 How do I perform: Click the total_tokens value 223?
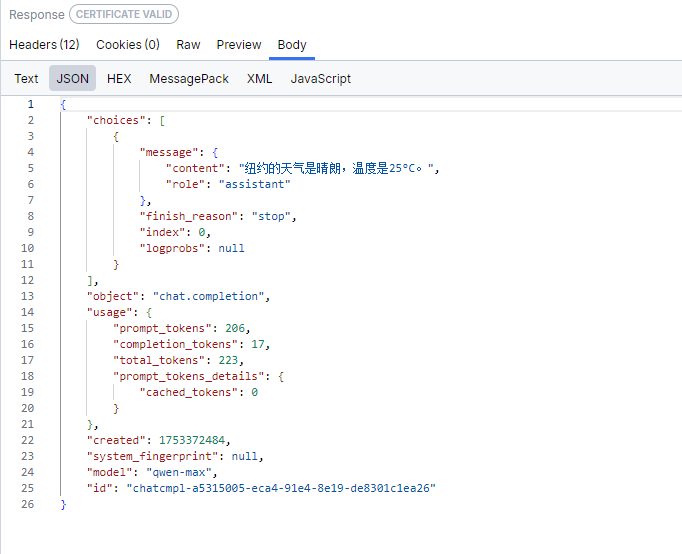point(228,360)
